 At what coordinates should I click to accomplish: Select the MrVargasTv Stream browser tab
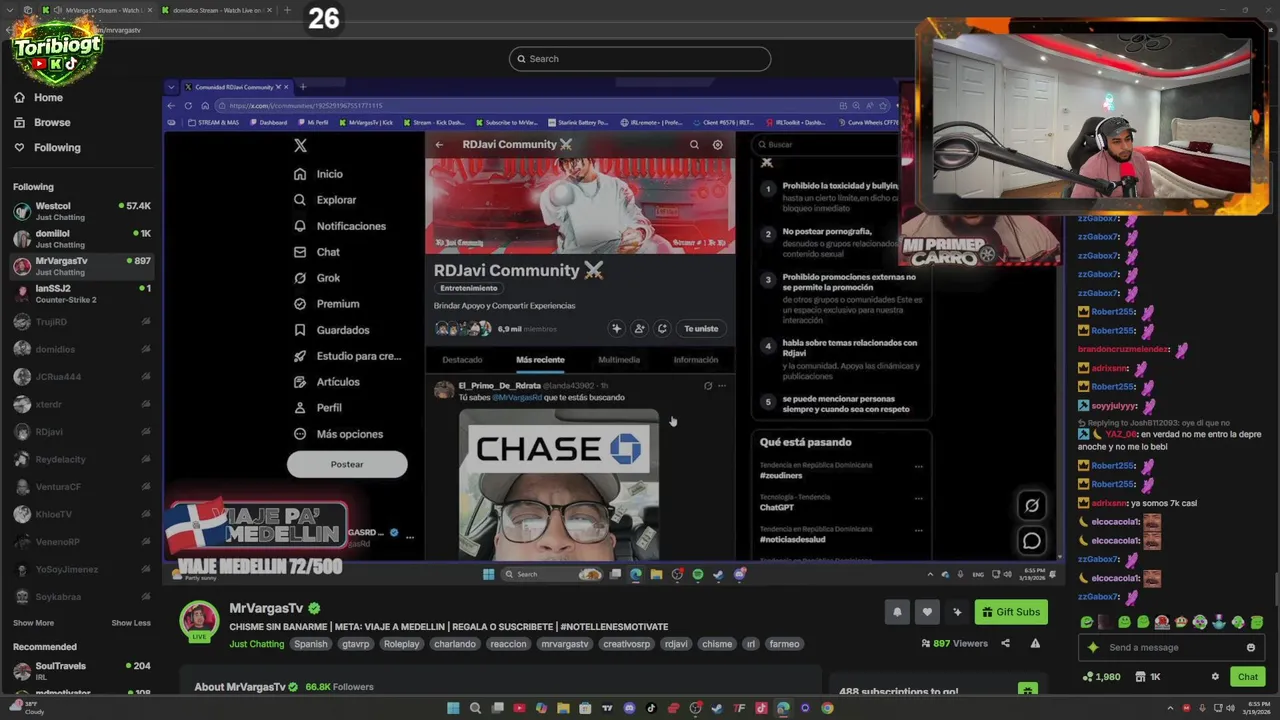click(x=98, y=10)
